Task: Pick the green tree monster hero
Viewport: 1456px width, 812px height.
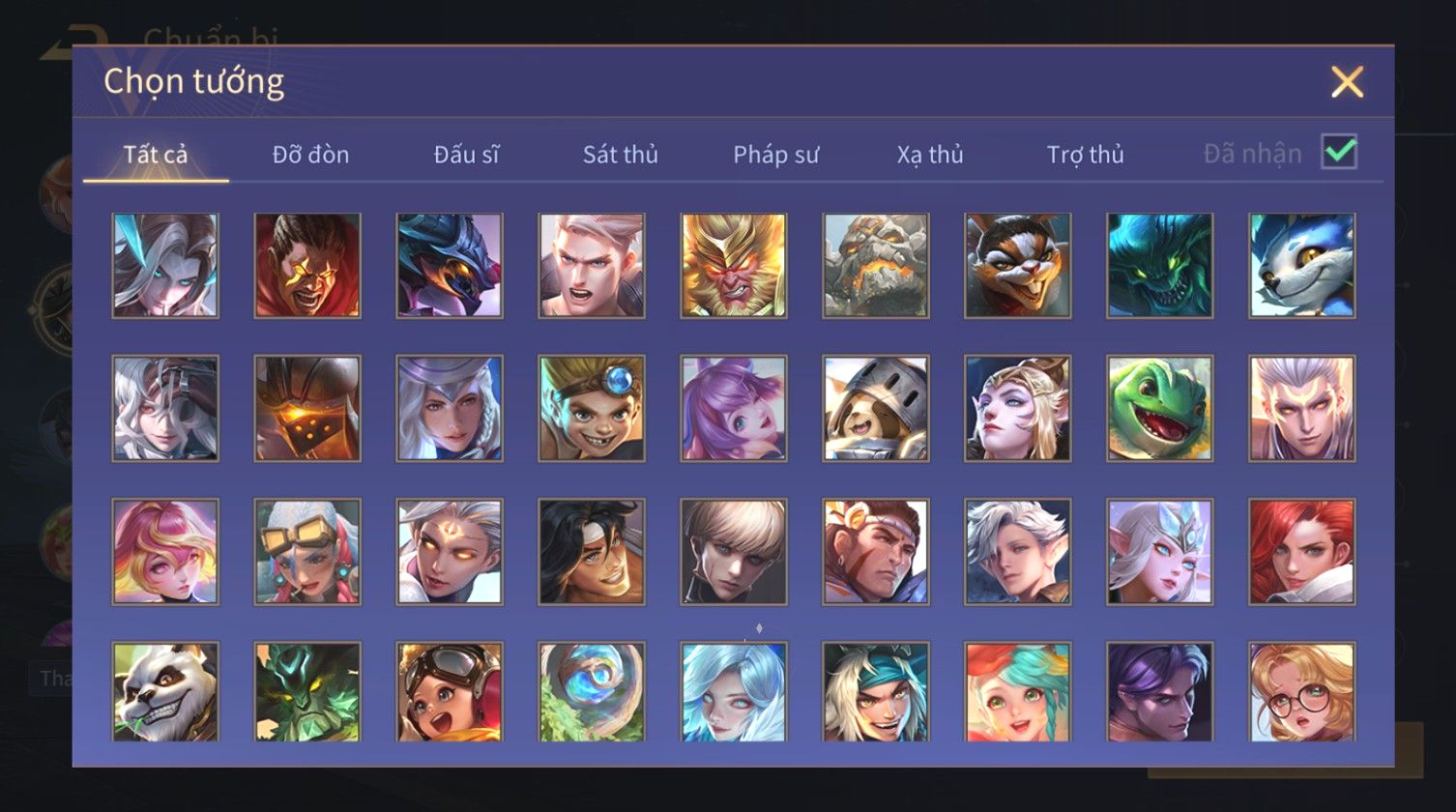Action: [x=307, y=692]
